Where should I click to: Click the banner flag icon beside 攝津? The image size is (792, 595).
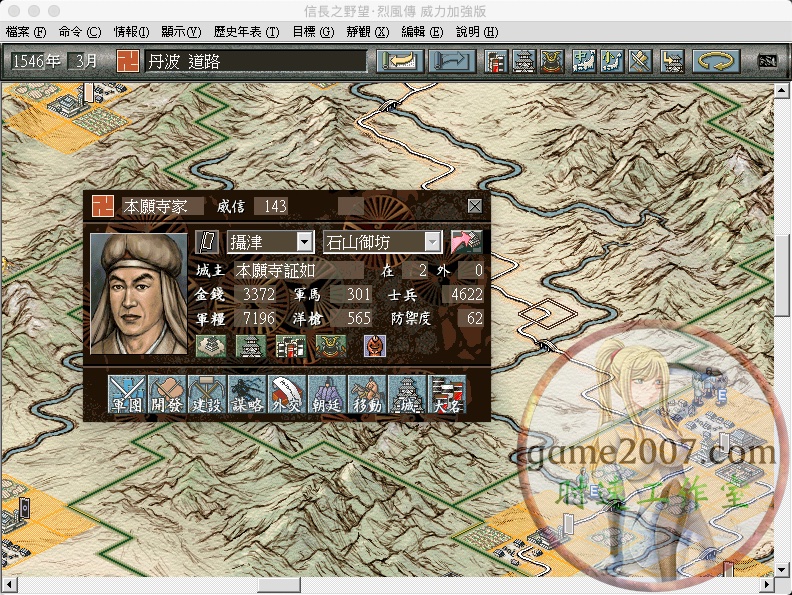click(x=207, y=242)
